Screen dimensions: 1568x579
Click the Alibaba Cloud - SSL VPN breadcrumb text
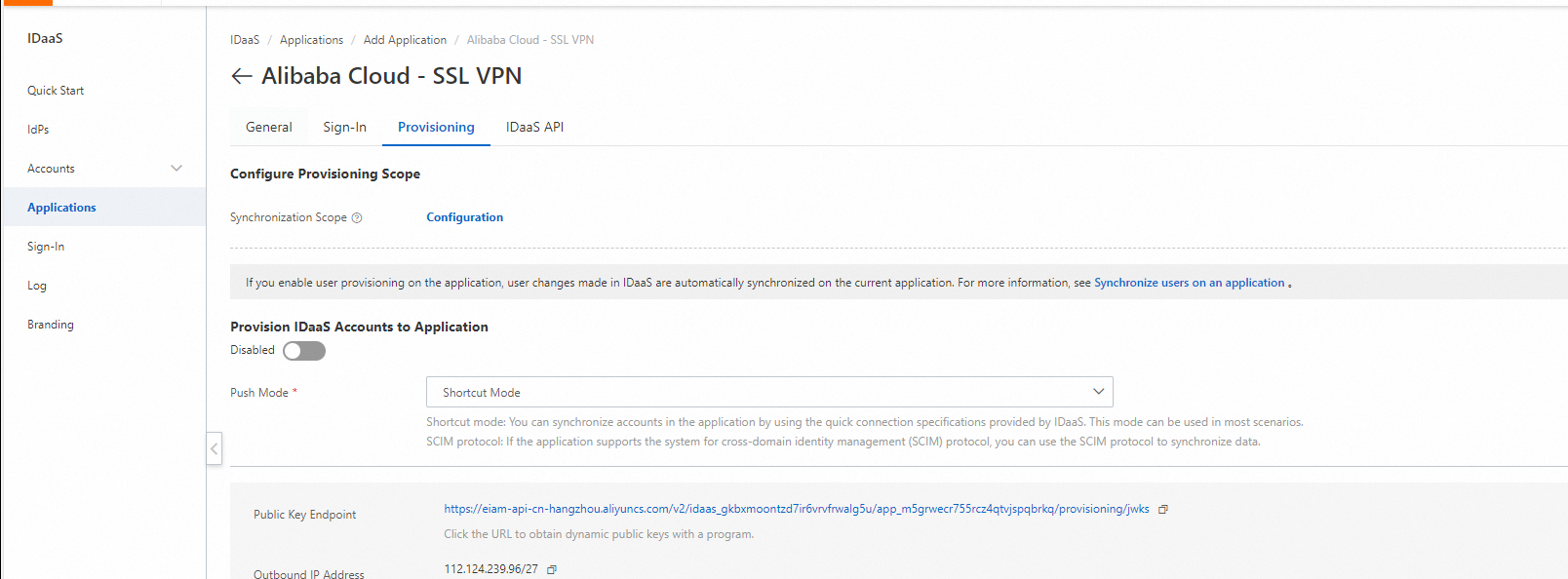click(530, 40)
